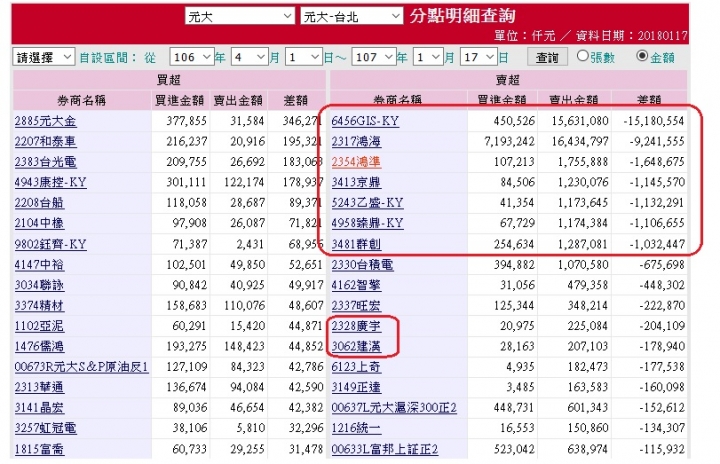Open the start month 4 dropdown
The height and width of the screenshot is (464, 720).
pyautogui.click(x=250, y=57)
